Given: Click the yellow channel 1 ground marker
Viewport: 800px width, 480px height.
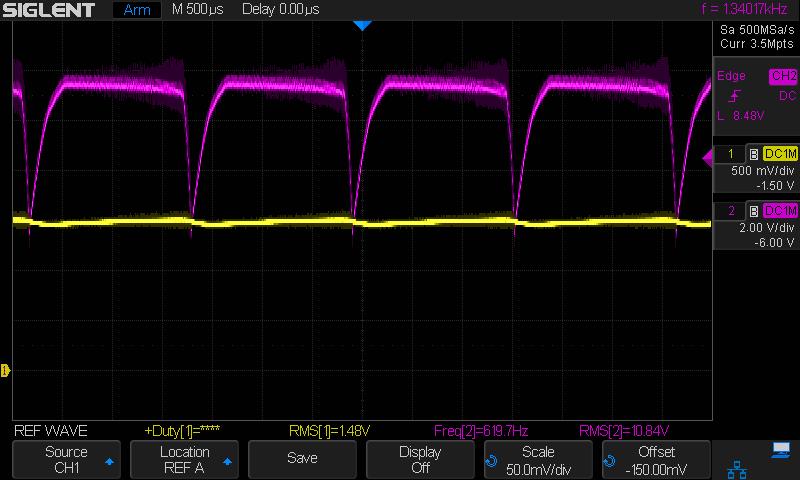Looking at the screenshot, I should 5,370.
